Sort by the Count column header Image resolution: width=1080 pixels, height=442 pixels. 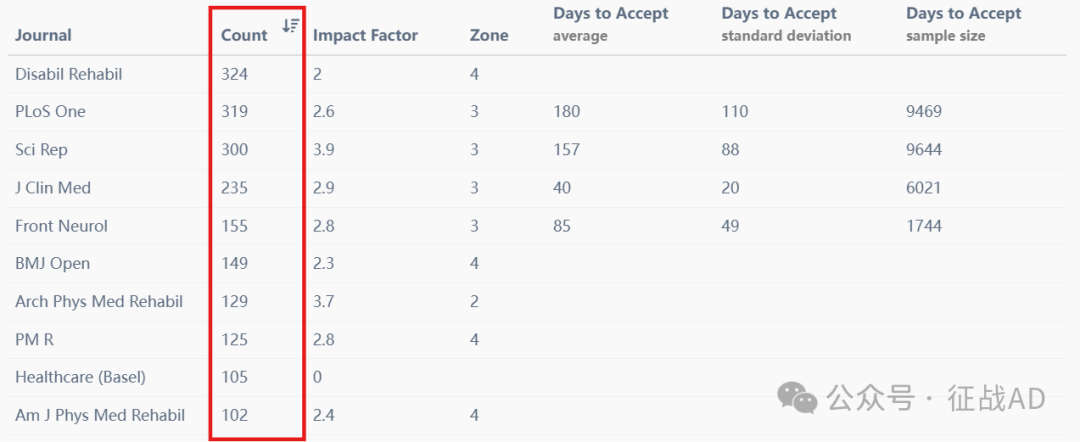coord(244,35)
